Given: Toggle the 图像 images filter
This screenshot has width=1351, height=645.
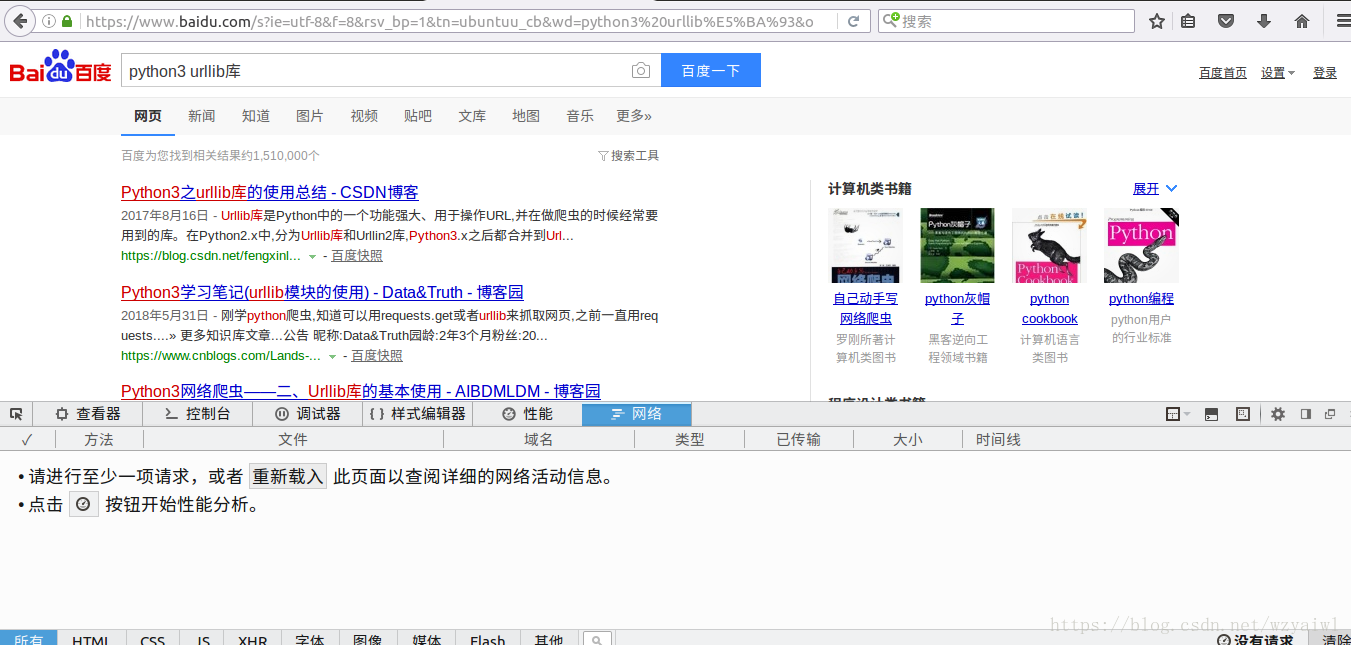Looking at the screenshot, I should (368, 639).
